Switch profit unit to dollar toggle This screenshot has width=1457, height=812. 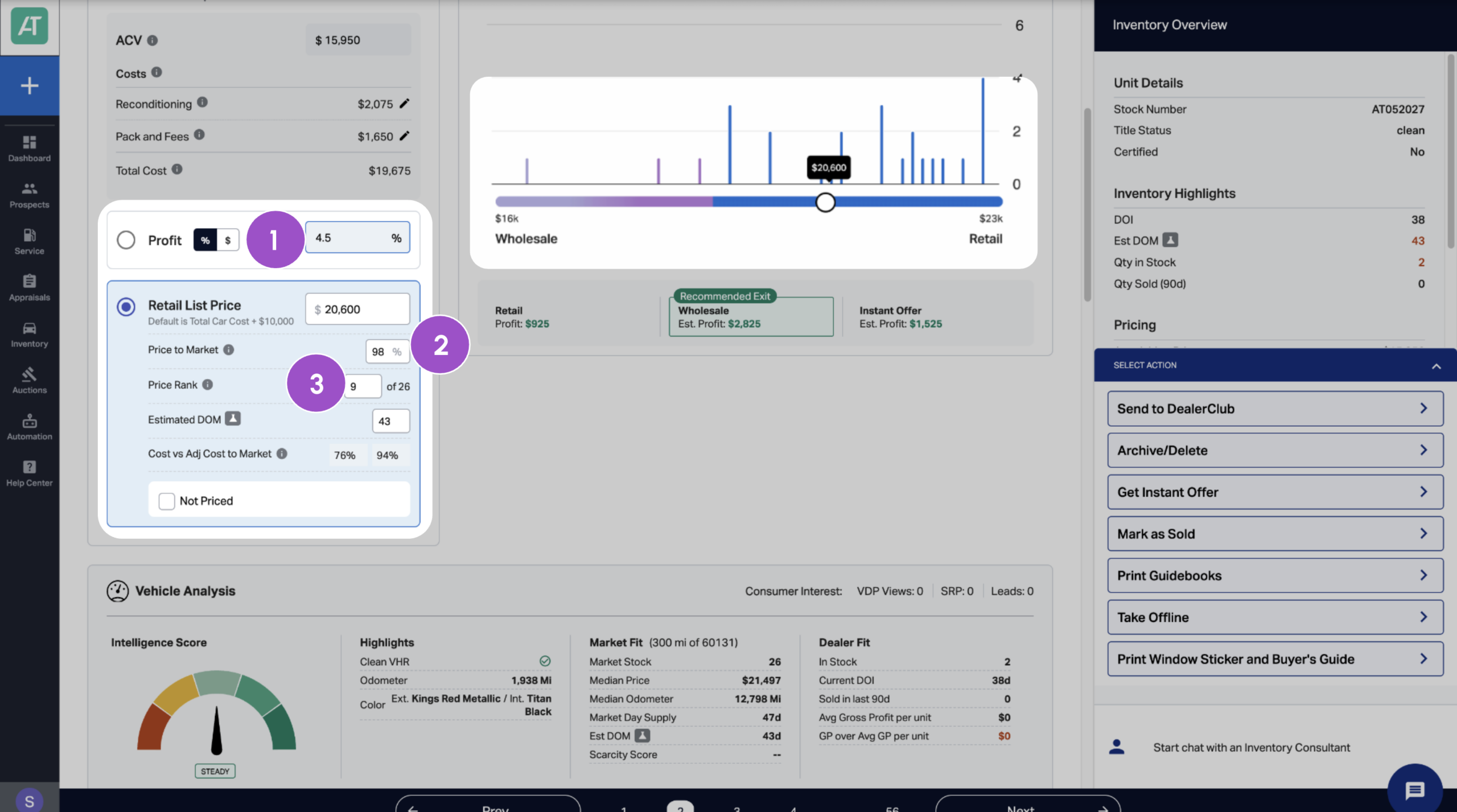[x=228, y=240]
